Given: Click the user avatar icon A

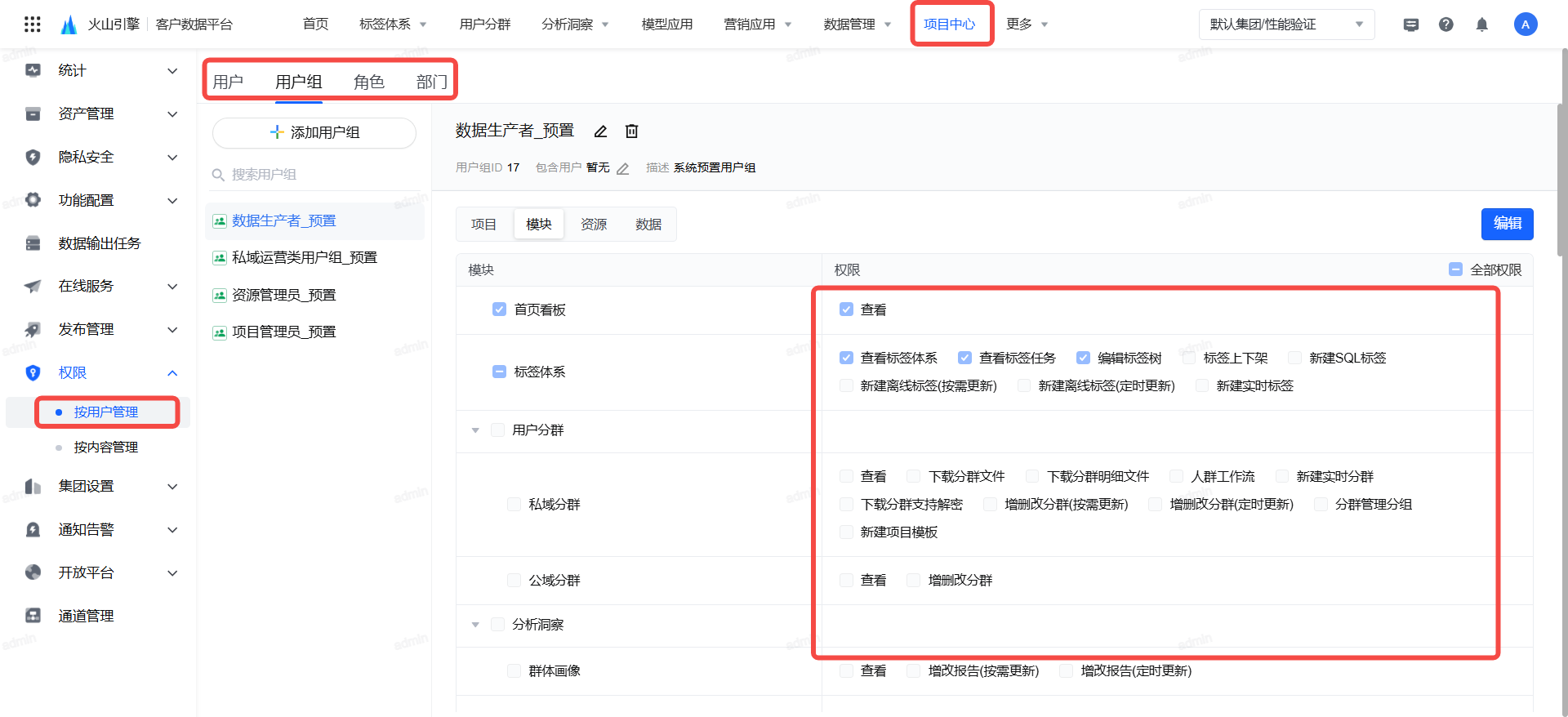Looking at the screenshot, I should [1525, 24].
